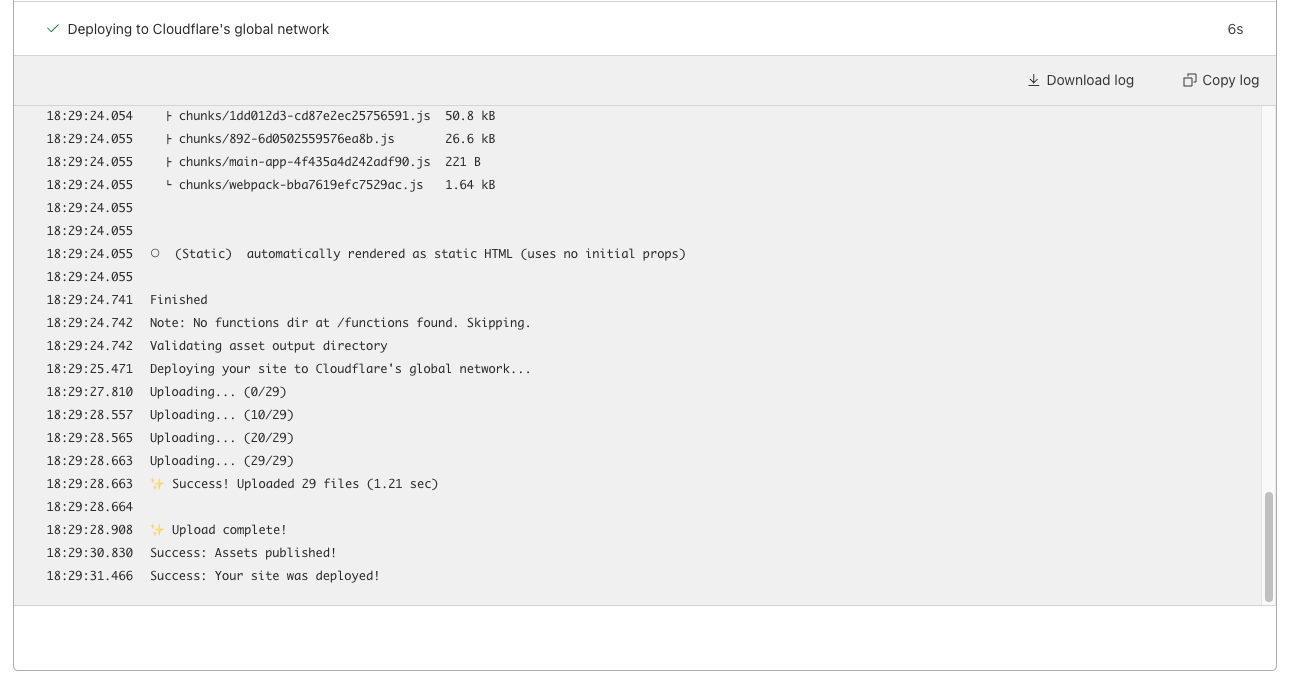Click the Download log button
Viewport: 1291px width, 688px height.
(1080, 80)
